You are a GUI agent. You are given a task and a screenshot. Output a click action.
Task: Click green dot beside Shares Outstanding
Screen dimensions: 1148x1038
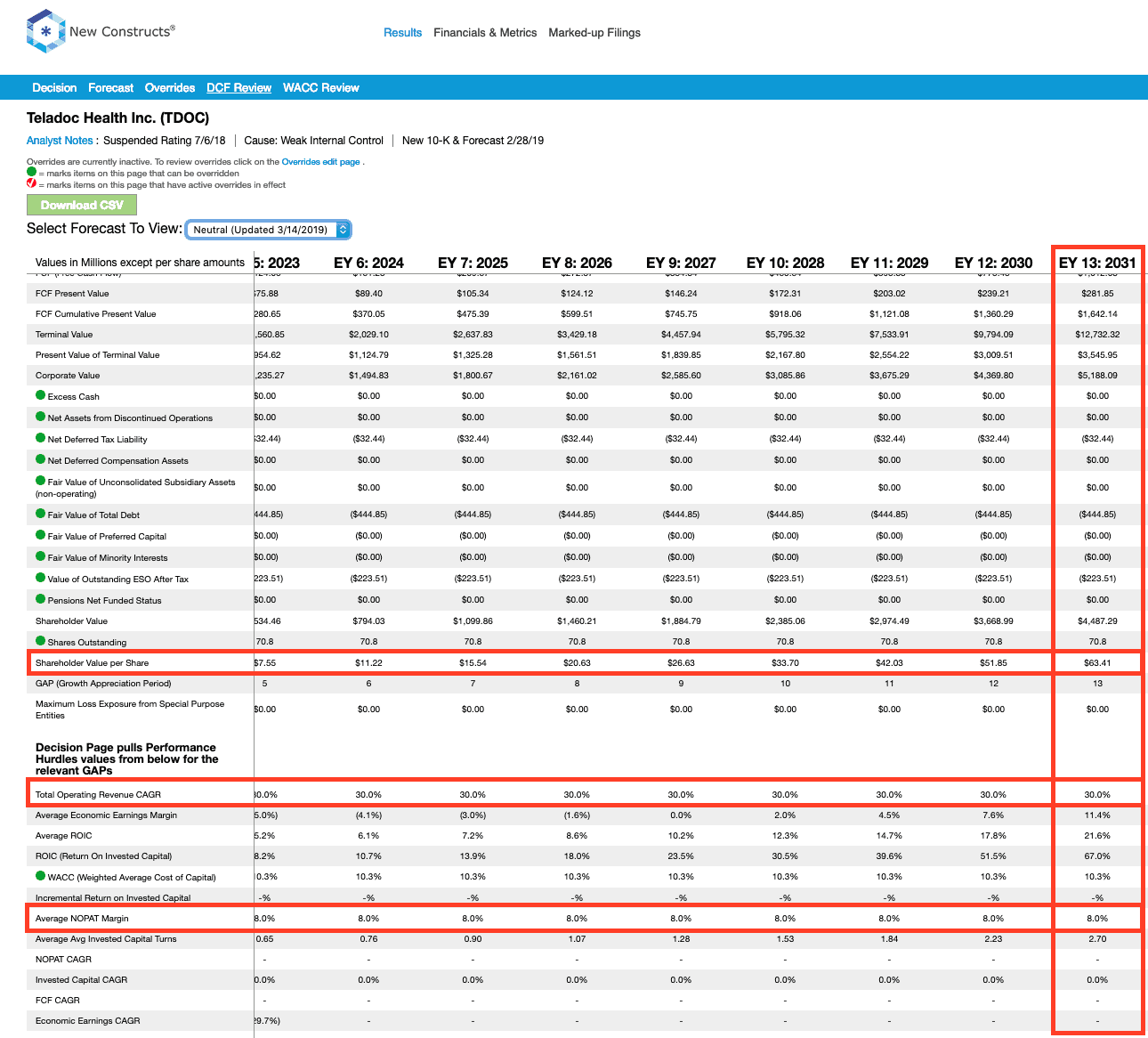(x=40, y=641)
